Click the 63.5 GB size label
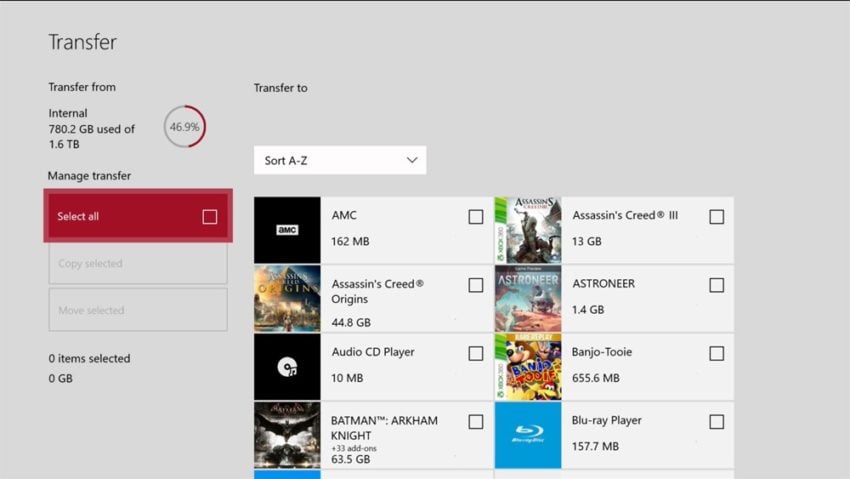 click(x=350, y=459)
